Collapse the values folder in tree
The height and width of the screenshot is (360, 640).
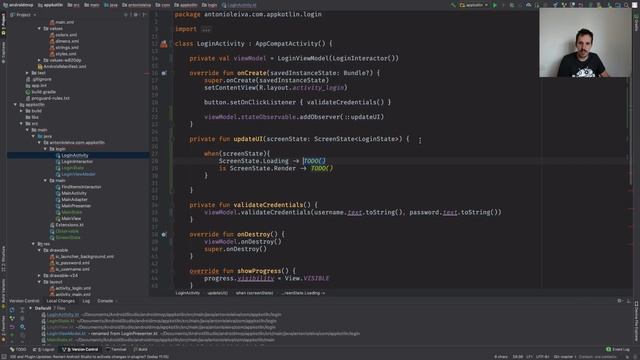coord(39,29)
